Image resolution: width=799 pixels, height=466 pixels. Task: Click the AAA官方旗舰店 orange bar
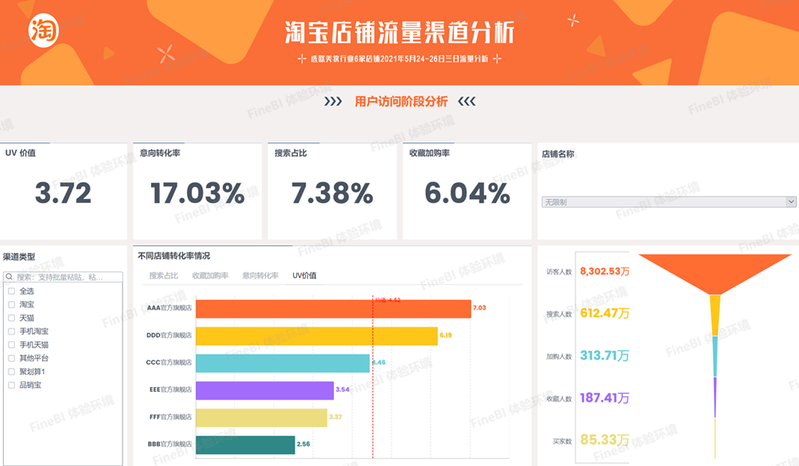click(333, 309)
